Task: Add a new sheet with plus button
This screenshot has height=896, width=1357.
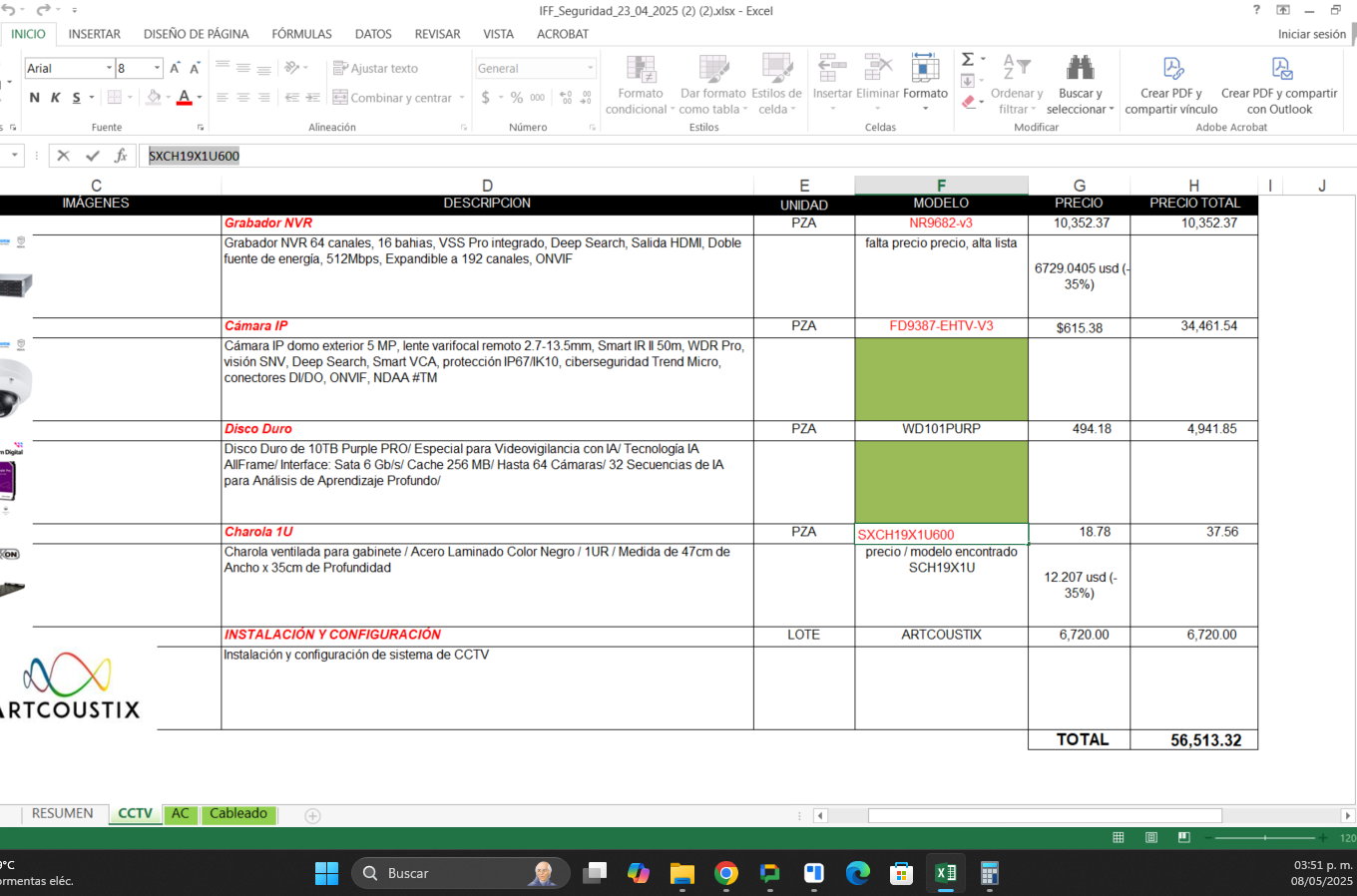Action: pyautogui.click(x=312, y=815)
